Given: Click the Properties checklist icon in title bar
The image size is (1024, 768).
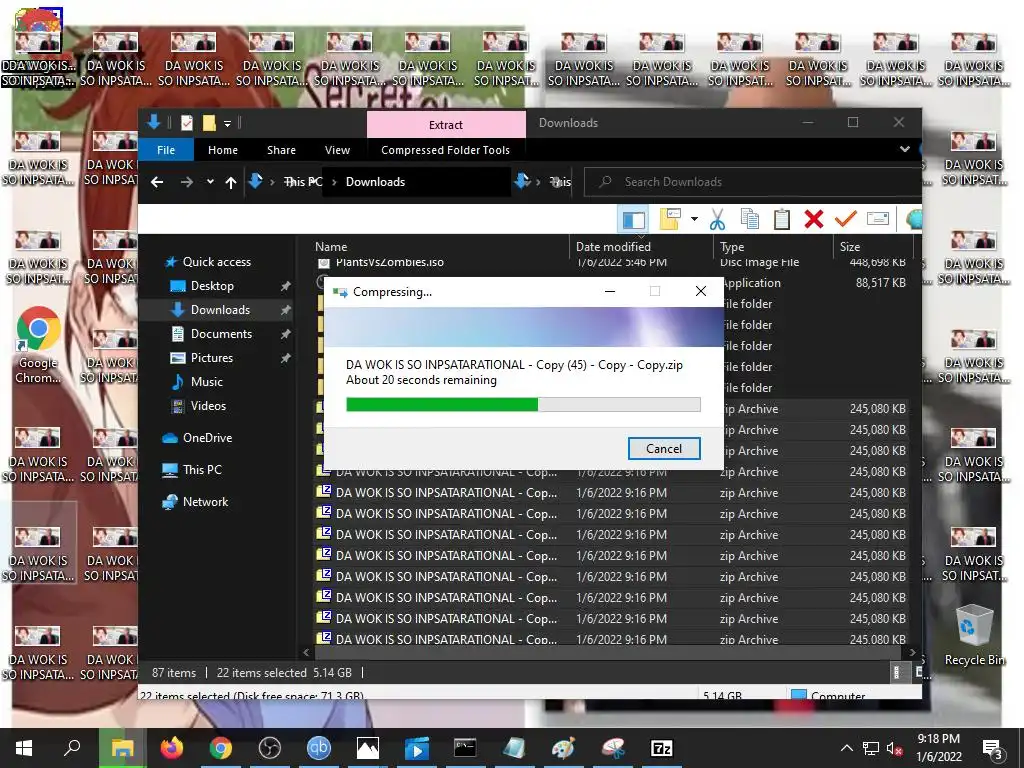Looking at the screenshot, I should (x=187, y=123).
